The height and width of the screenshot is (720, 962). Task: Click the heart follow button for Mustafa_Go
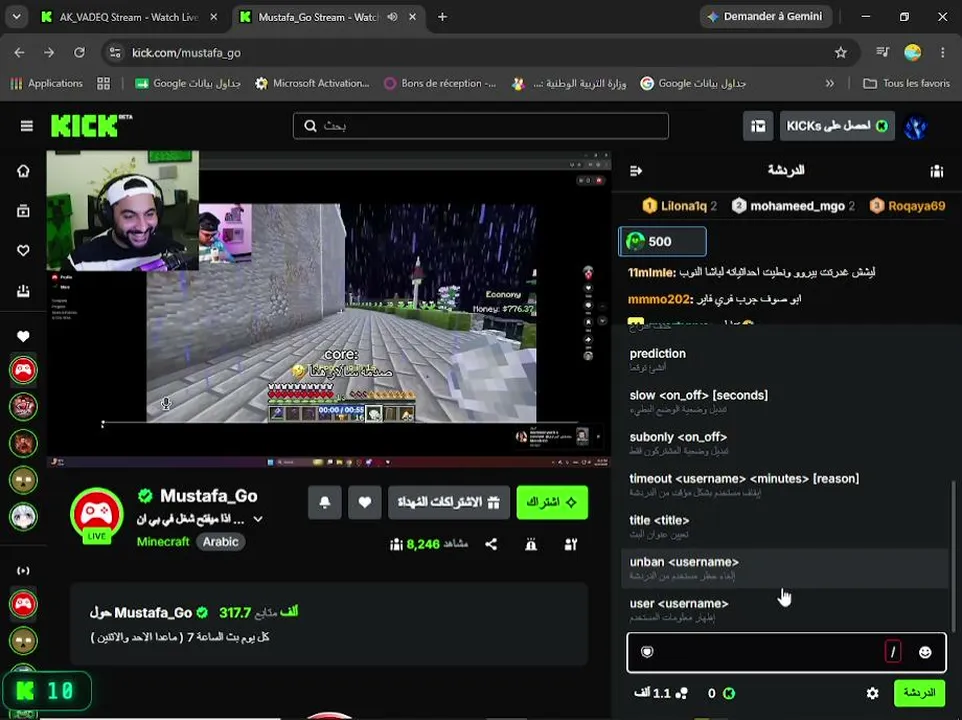point(364,502)
